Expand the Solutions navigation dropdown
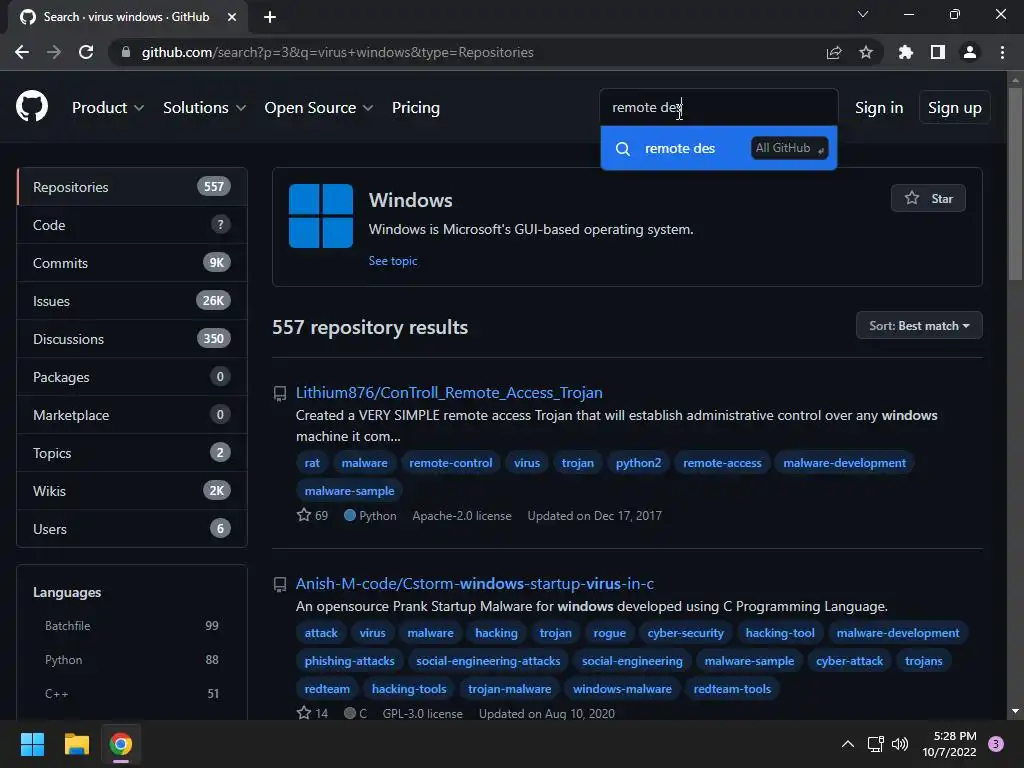The width and height of the screenshot is (1024, 768). (x=204, y=108)
